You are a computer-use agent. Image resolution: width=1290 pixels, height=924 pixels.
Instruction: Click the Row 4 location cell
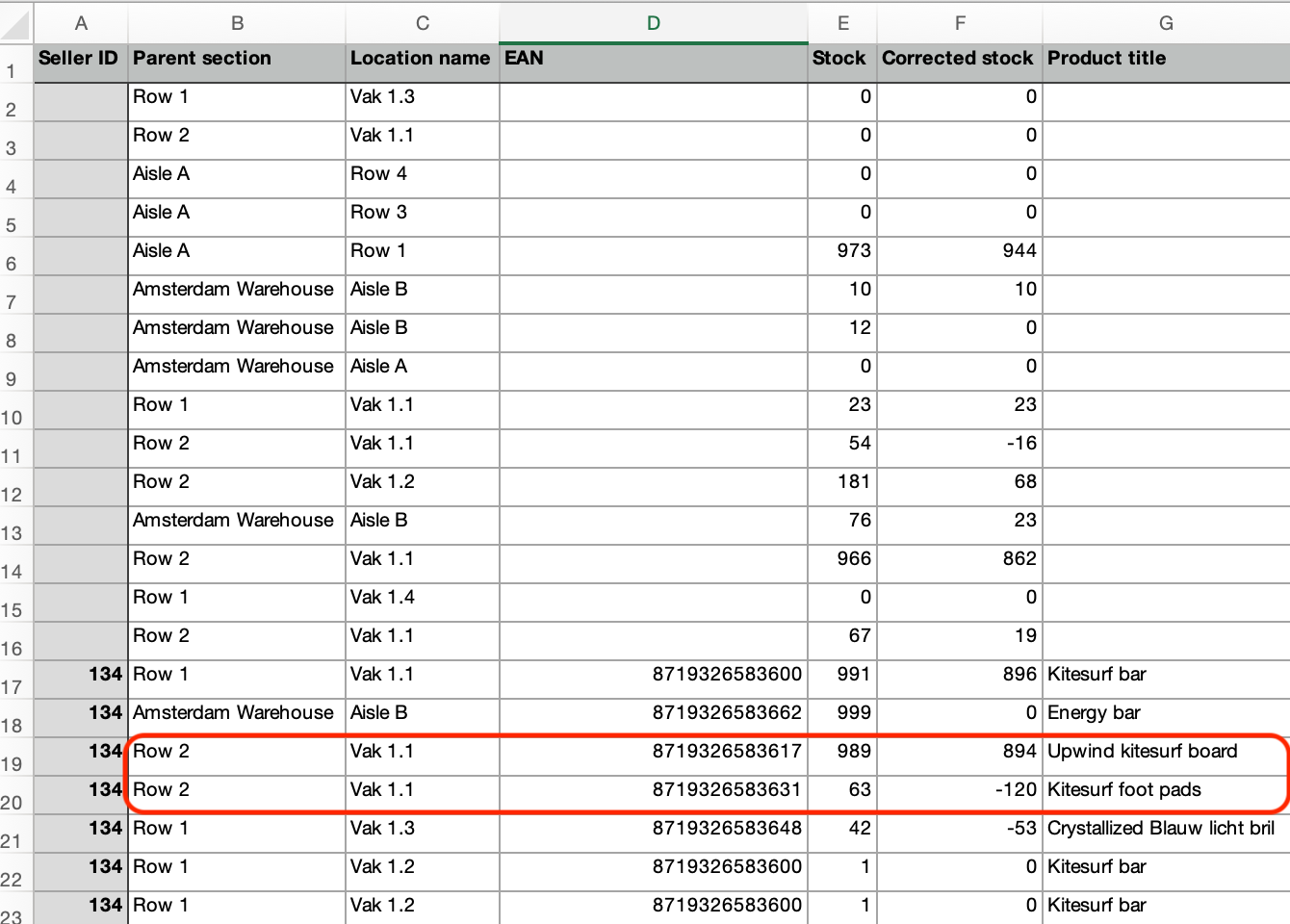(423, 179)
